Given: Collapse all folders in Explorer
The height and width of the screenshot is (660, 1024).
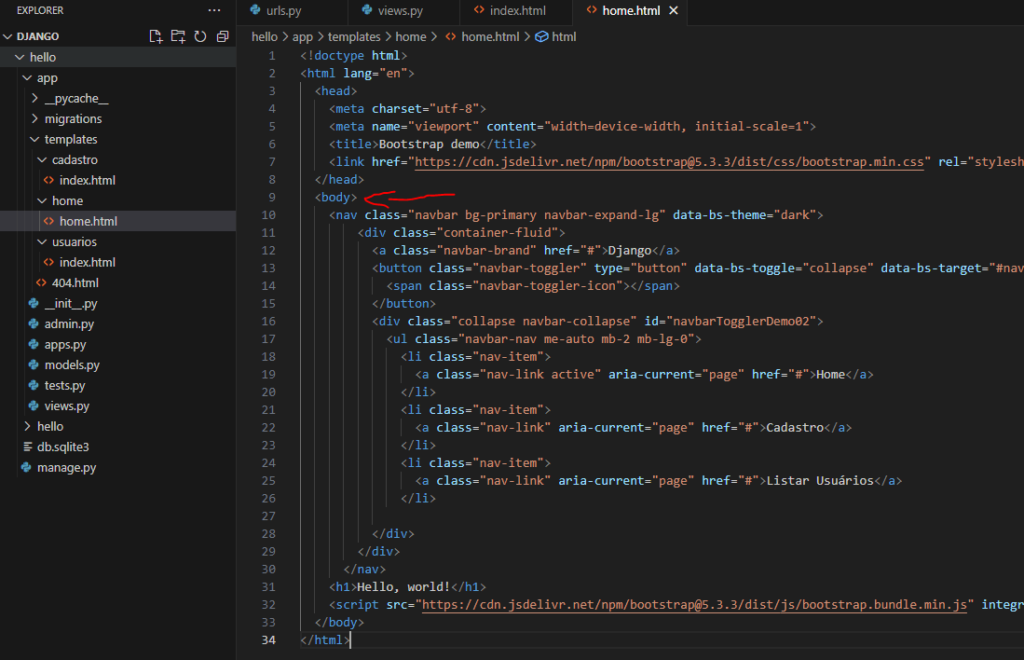Looking at the screenshot, I should [222, 36].
